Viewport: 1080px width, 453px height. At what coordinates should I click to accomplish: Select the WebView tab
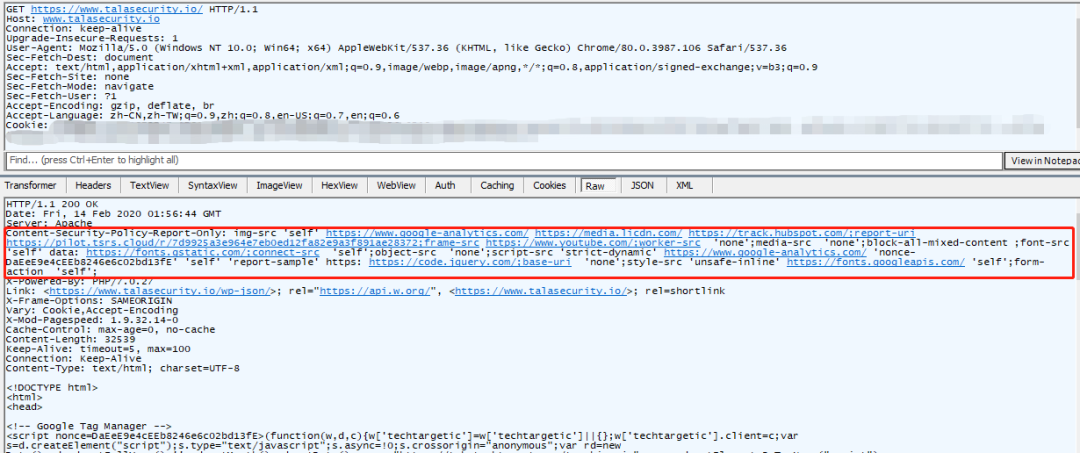pyautogui.click(x=396, y=186)
